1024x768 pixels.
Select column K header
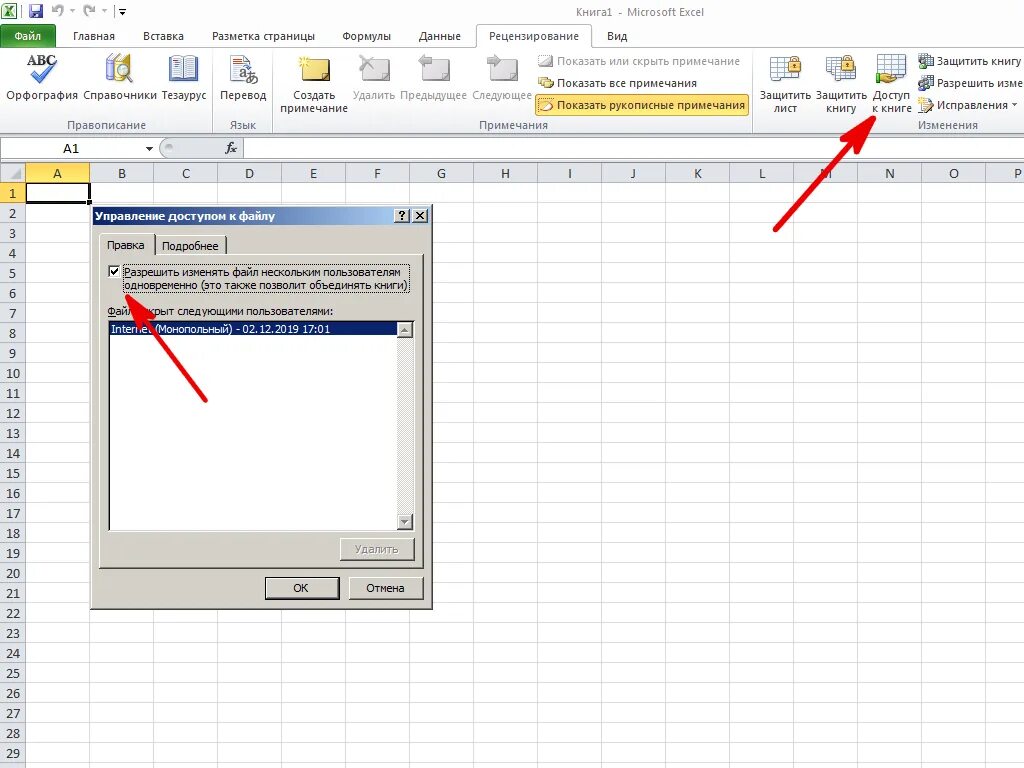point(697,174)
